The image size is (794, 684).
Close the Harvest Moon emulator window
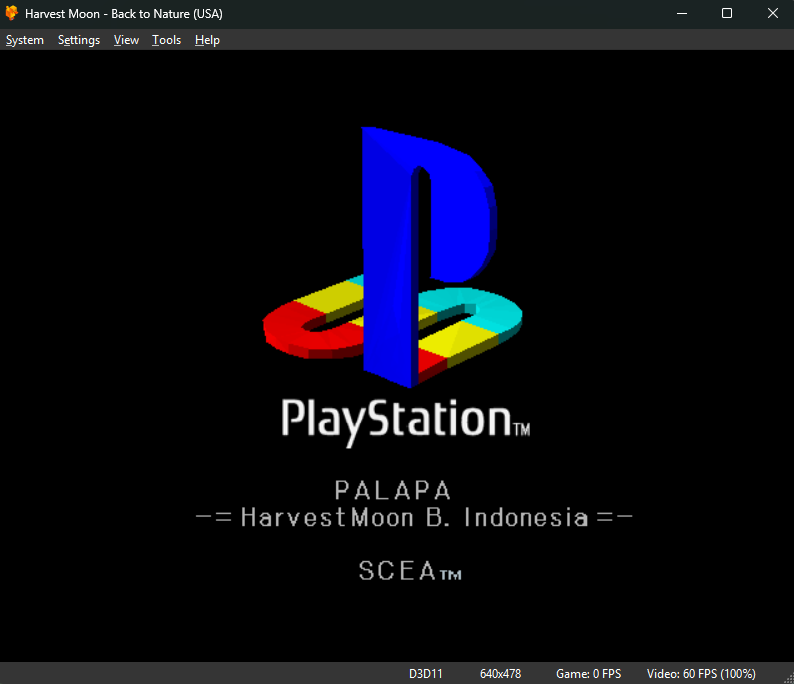pos(772,14)
